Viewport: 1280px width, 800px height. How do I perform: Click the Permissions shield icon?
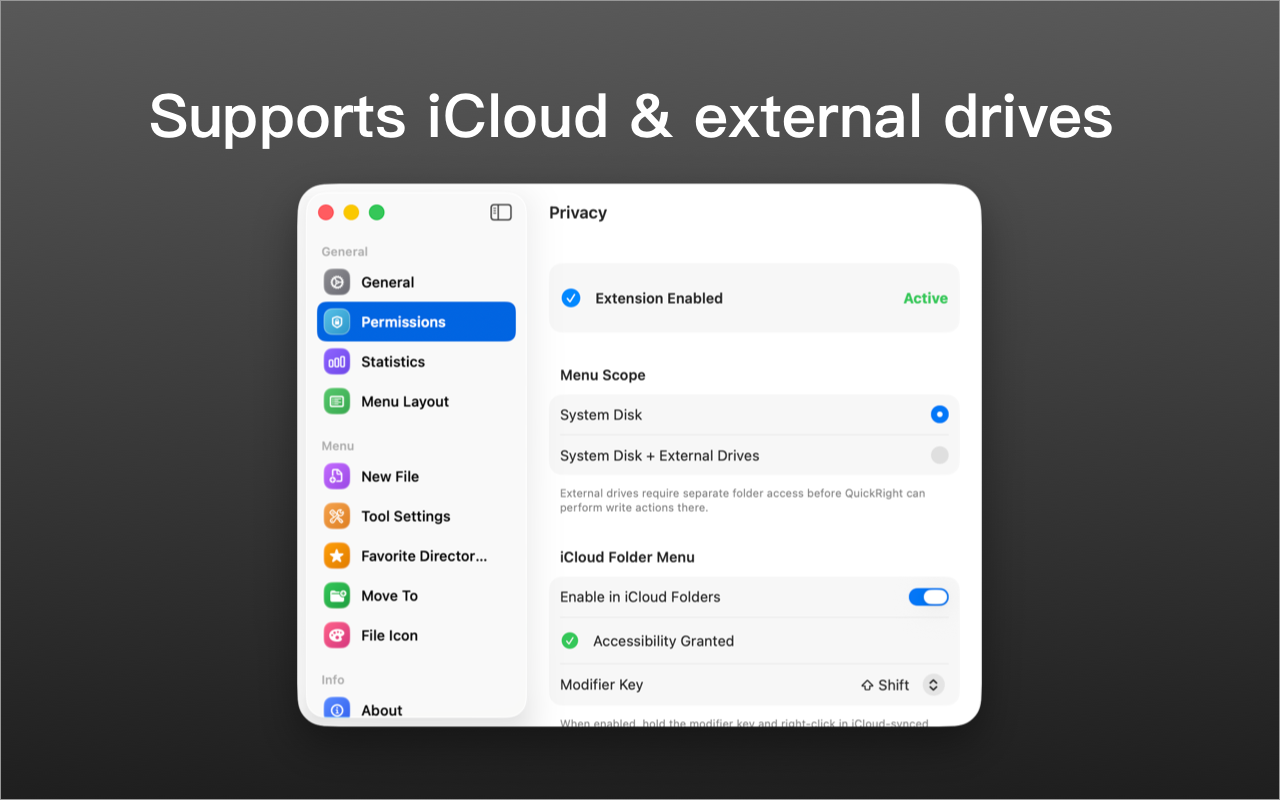[337, 322]
